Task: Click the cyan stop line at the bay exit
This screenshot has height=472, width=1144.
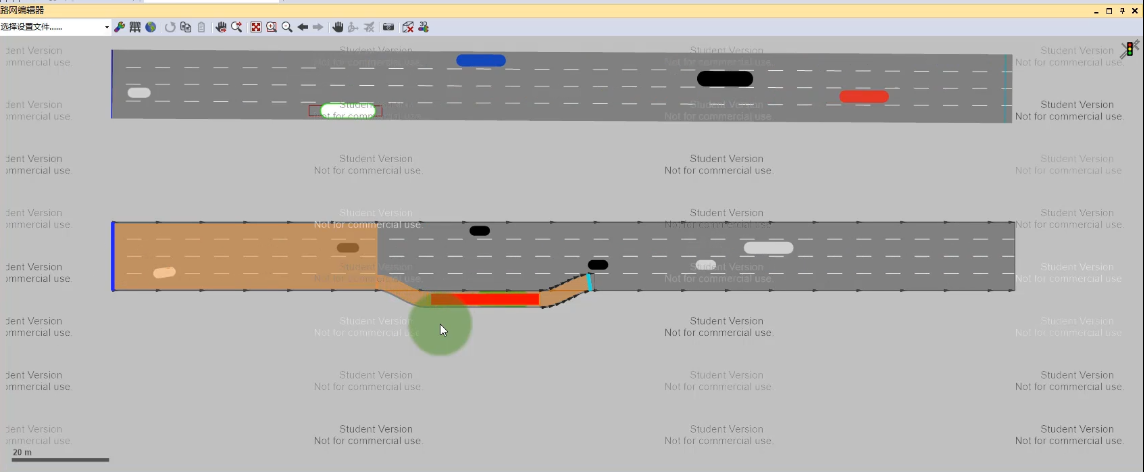Action: click(590, 283)
